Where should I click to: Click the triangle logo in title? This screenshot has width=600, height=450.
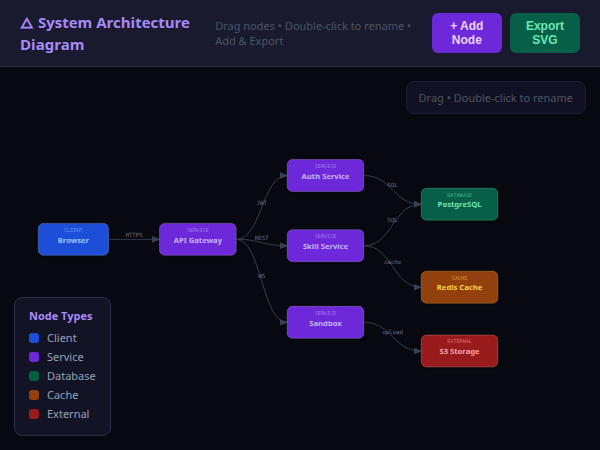(x=26, y=23)
